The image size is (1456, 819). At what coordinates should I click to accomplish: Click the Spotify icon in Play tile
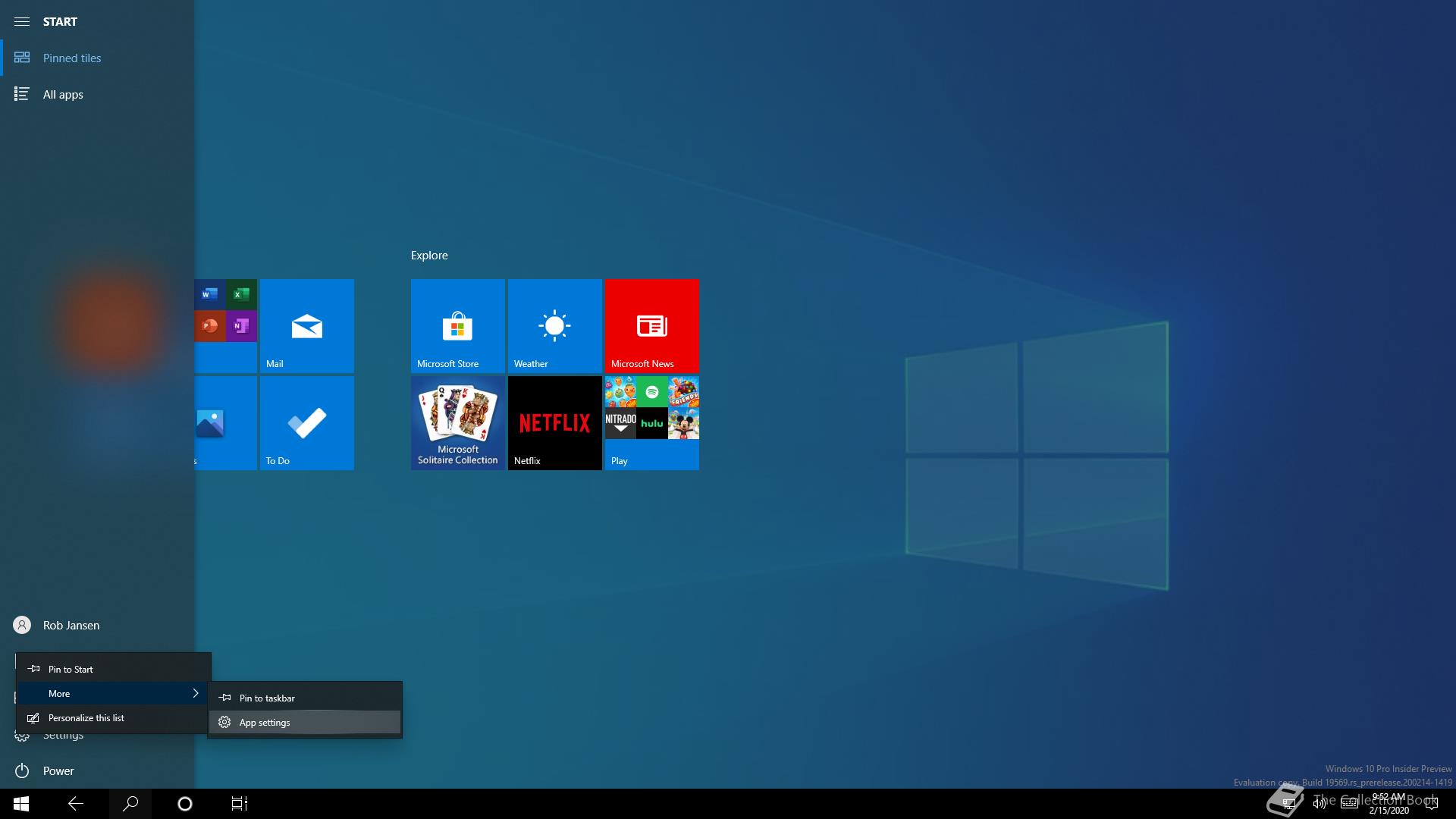[652, 392]
